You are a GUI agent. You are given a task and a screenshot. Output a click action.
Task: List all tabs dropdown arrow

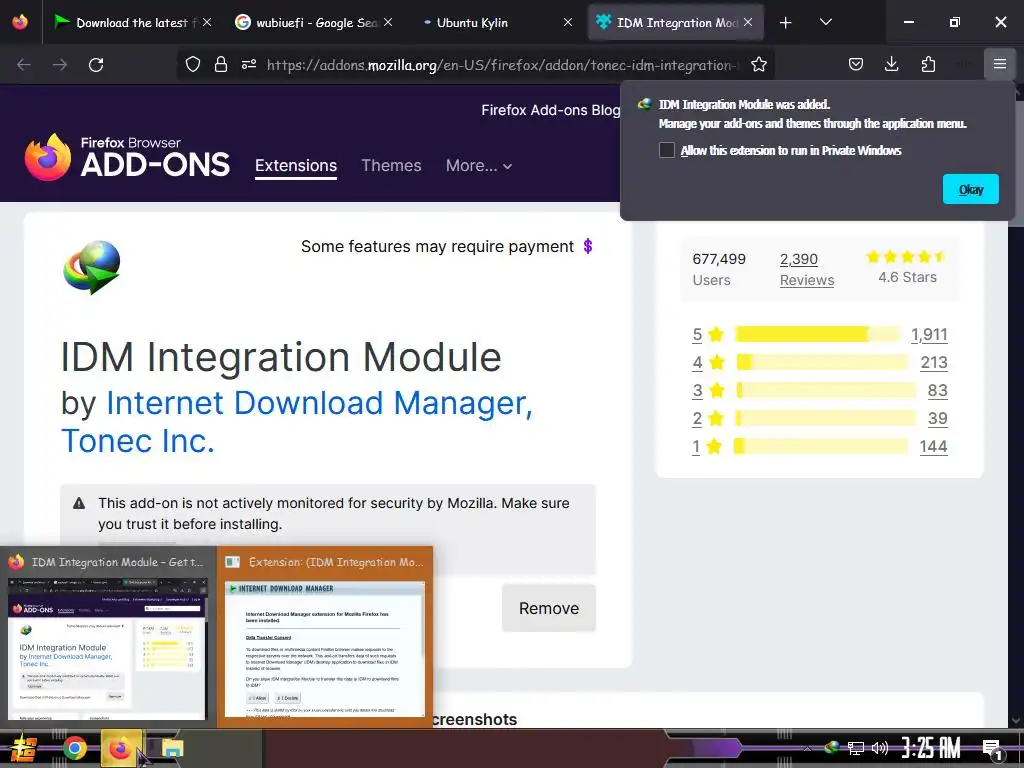(x=825, y=22)
